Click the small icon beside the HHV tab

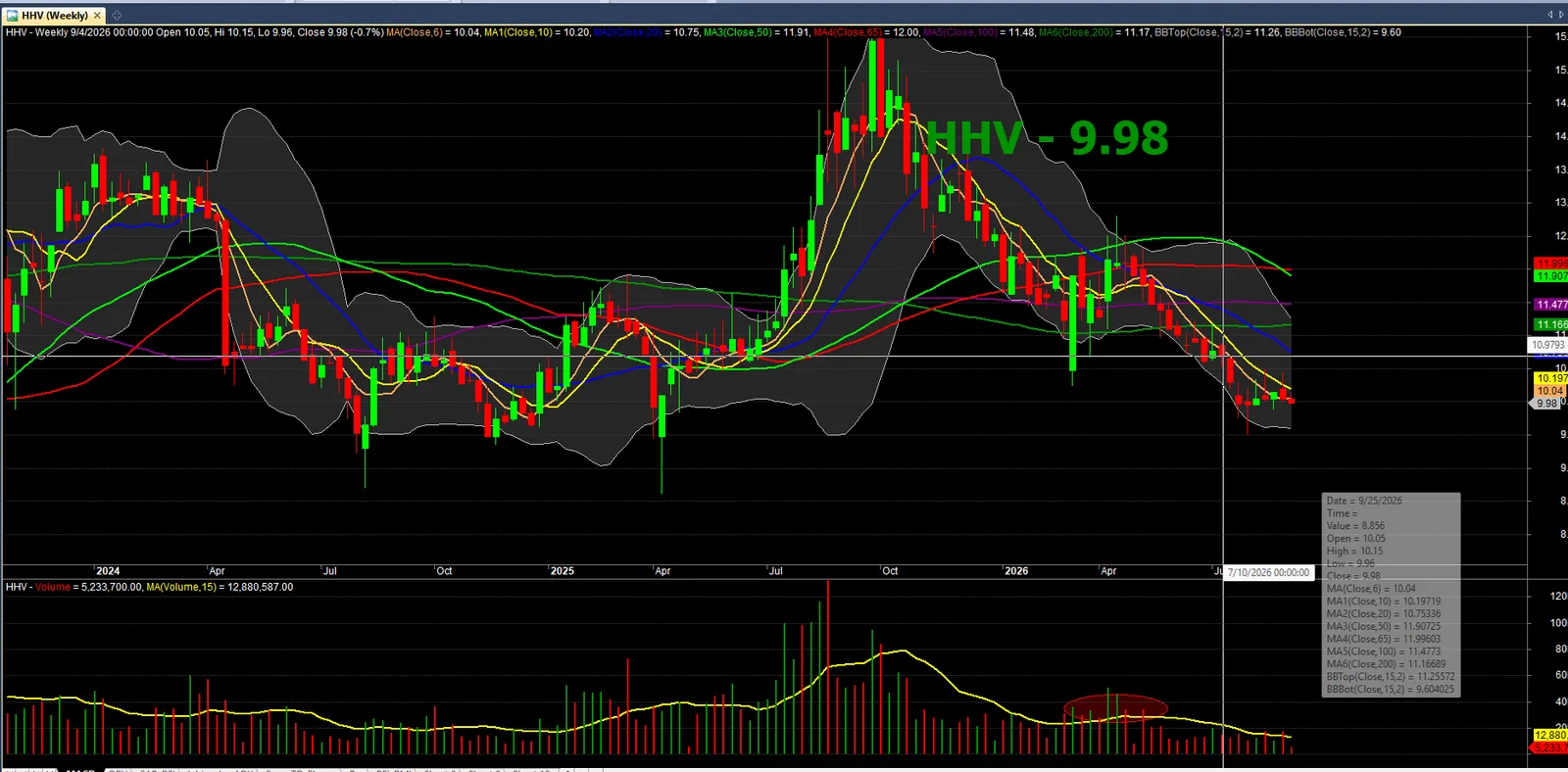tap(117, 16)
